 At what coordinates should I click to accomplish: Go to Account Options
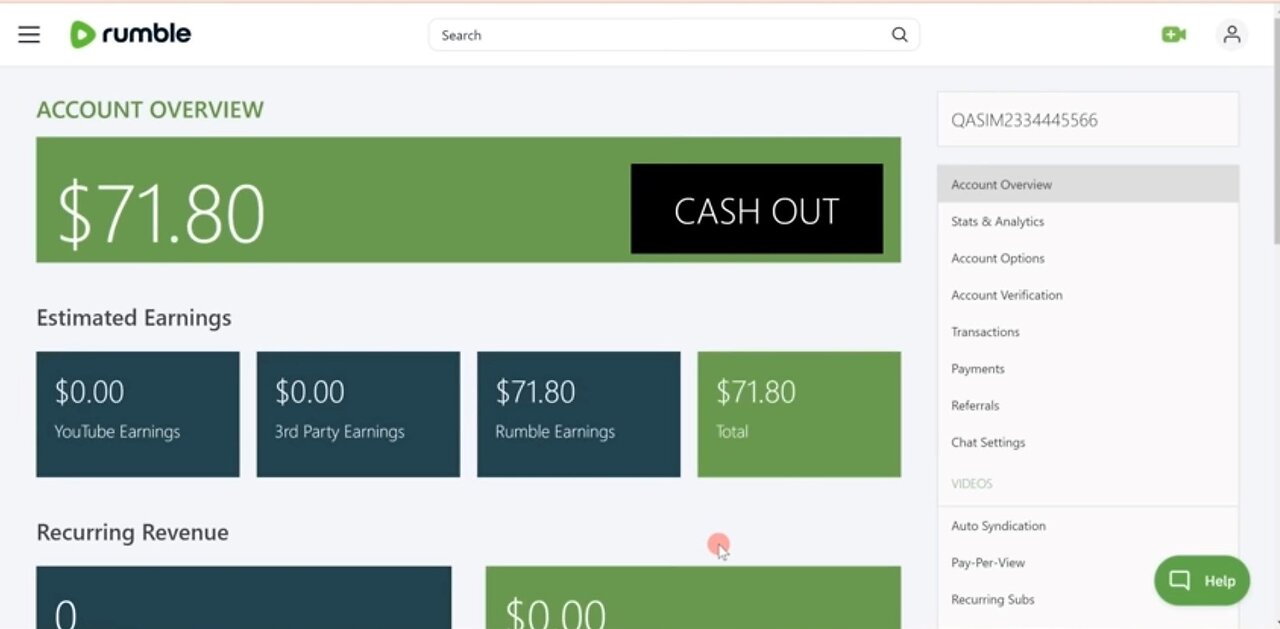pyautogui.click(x=1088, y=259)
